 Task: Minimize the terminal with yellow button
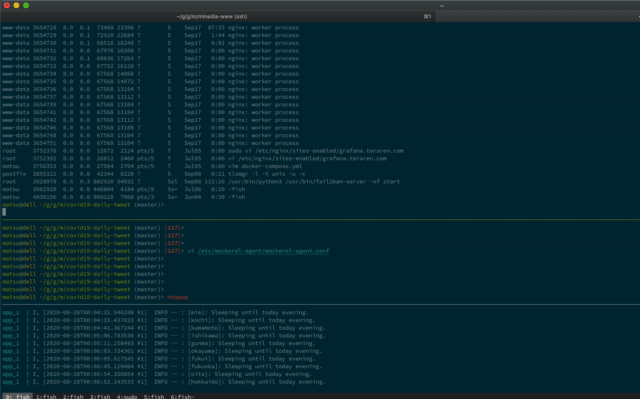tap(16, 5)
